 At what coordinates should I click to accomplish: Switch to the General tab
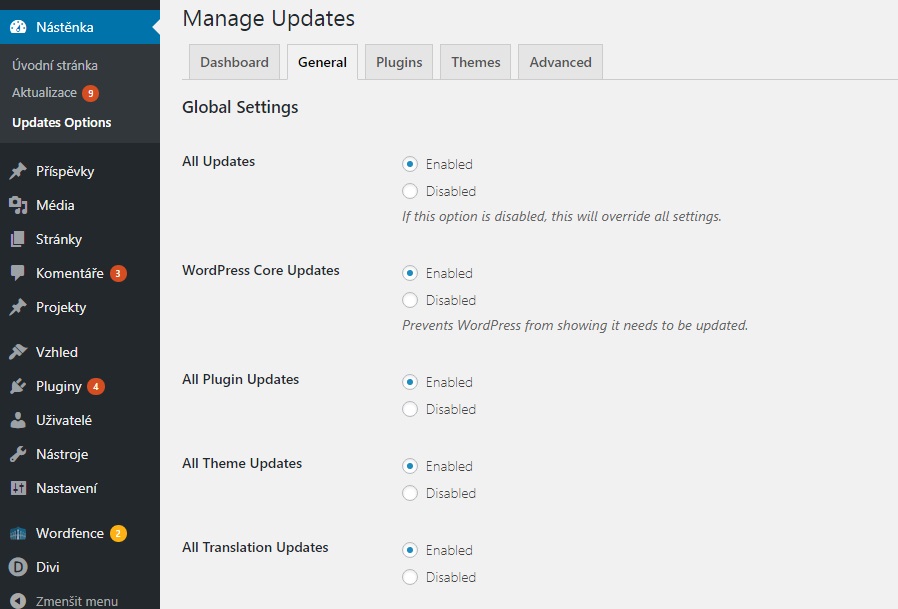322,62
